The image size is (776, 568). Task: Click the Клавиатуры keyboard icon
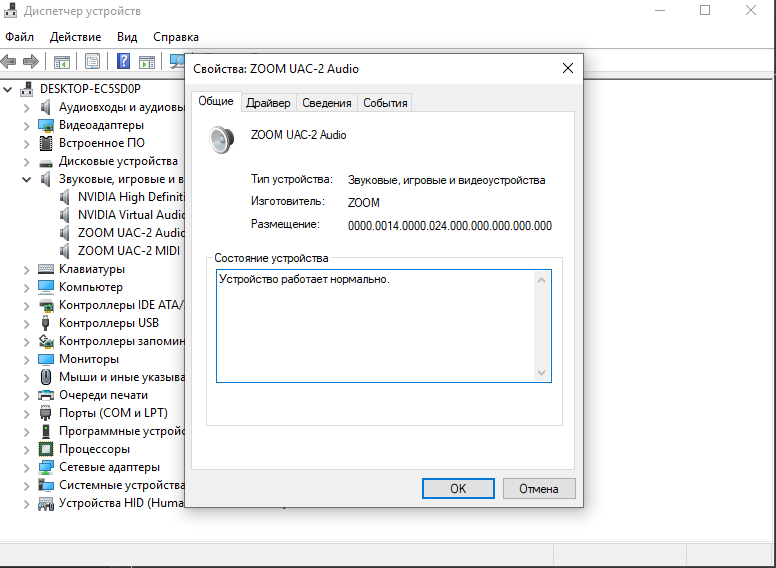click(46, 269)
